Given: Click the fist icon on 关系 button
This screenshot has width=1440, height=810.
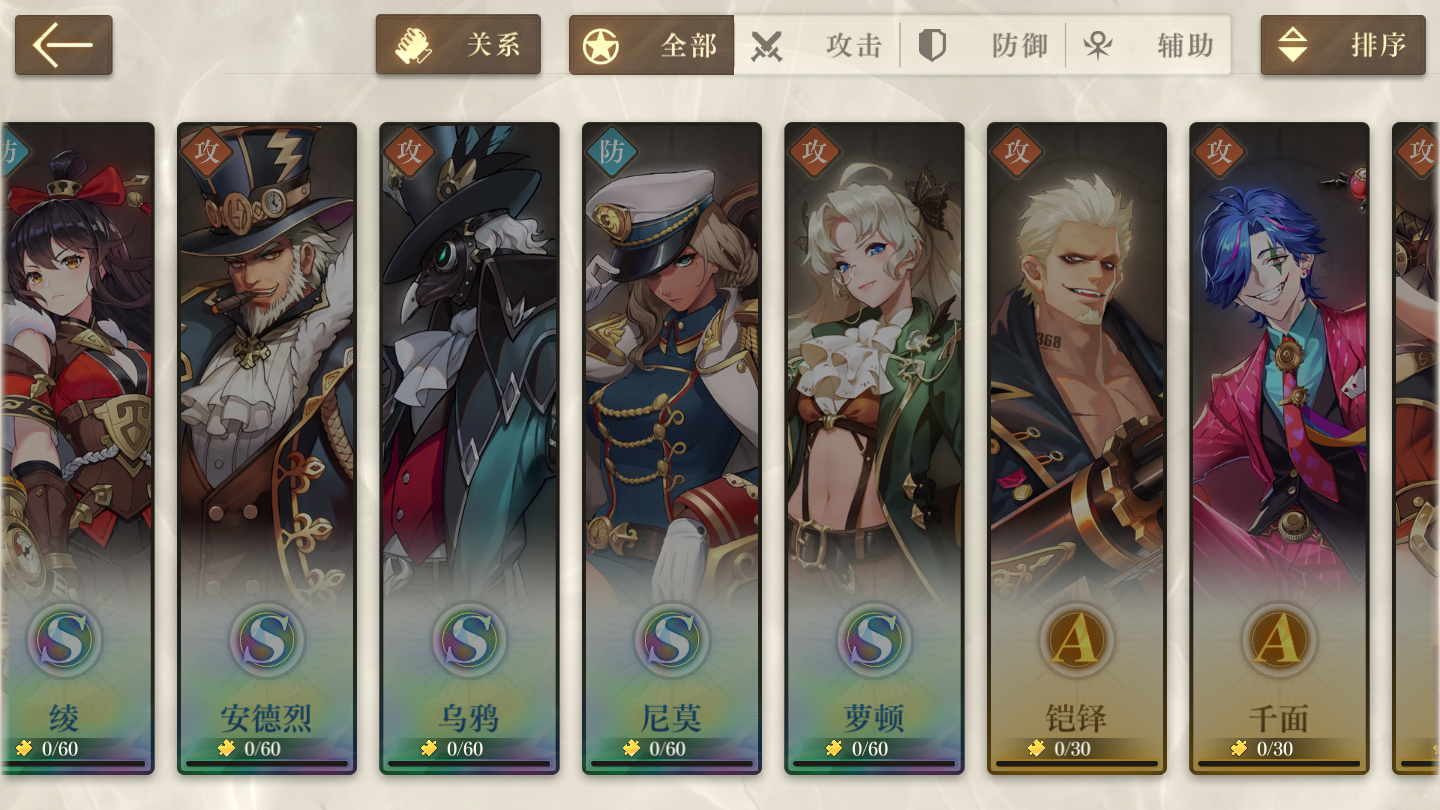Looking at the screenshot, I should (x=413, y=46).
